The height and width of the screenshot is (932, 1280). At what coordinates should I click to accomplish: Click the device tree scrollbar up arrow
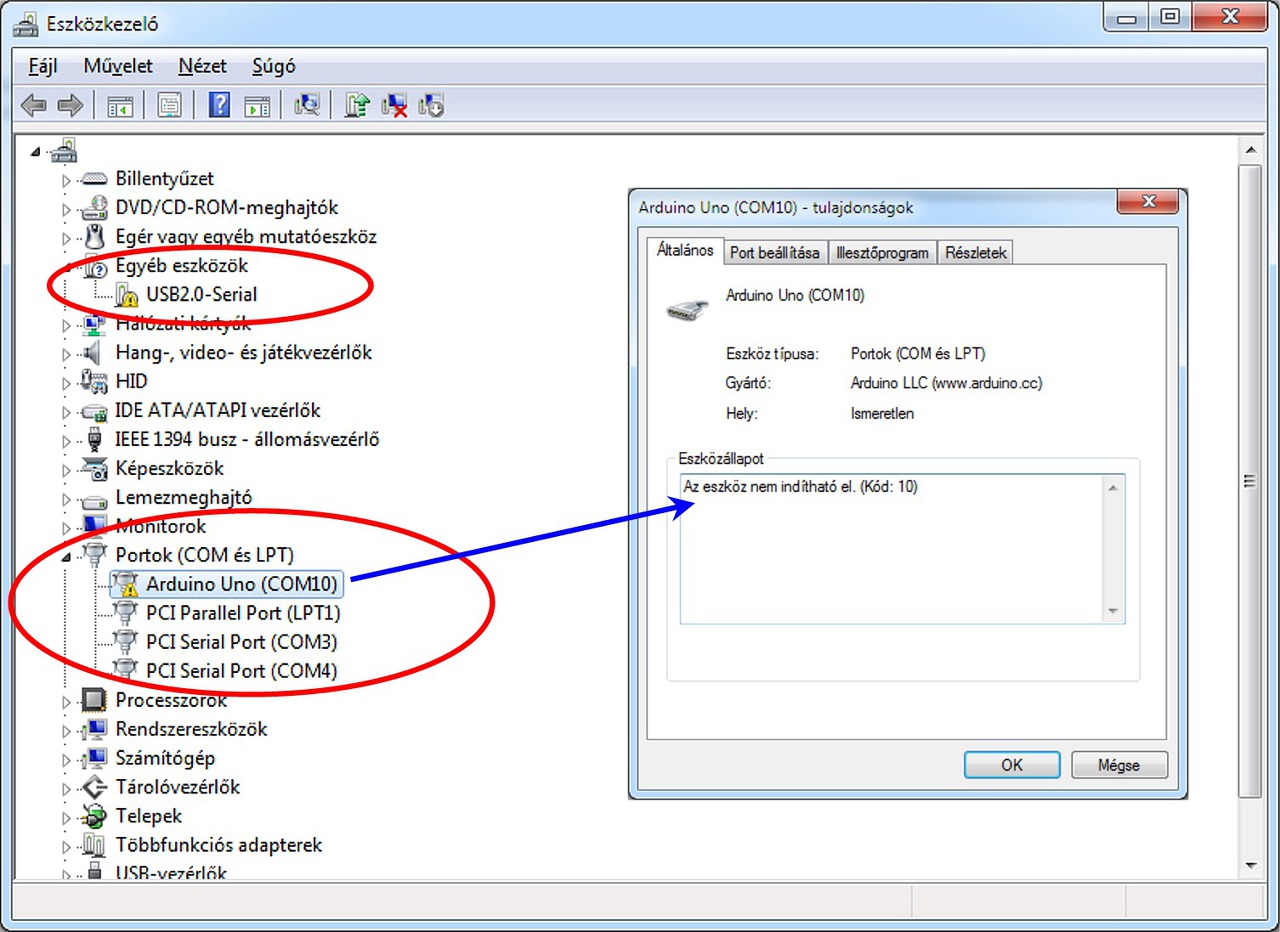(x=1249, y=150)
